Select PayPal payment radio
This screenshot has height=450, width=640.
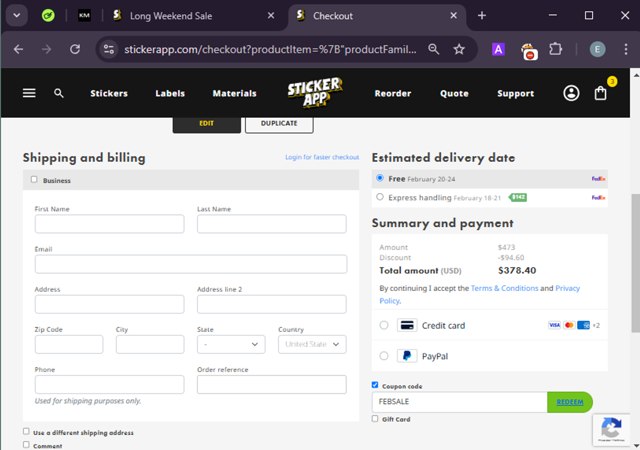point(384,356)
